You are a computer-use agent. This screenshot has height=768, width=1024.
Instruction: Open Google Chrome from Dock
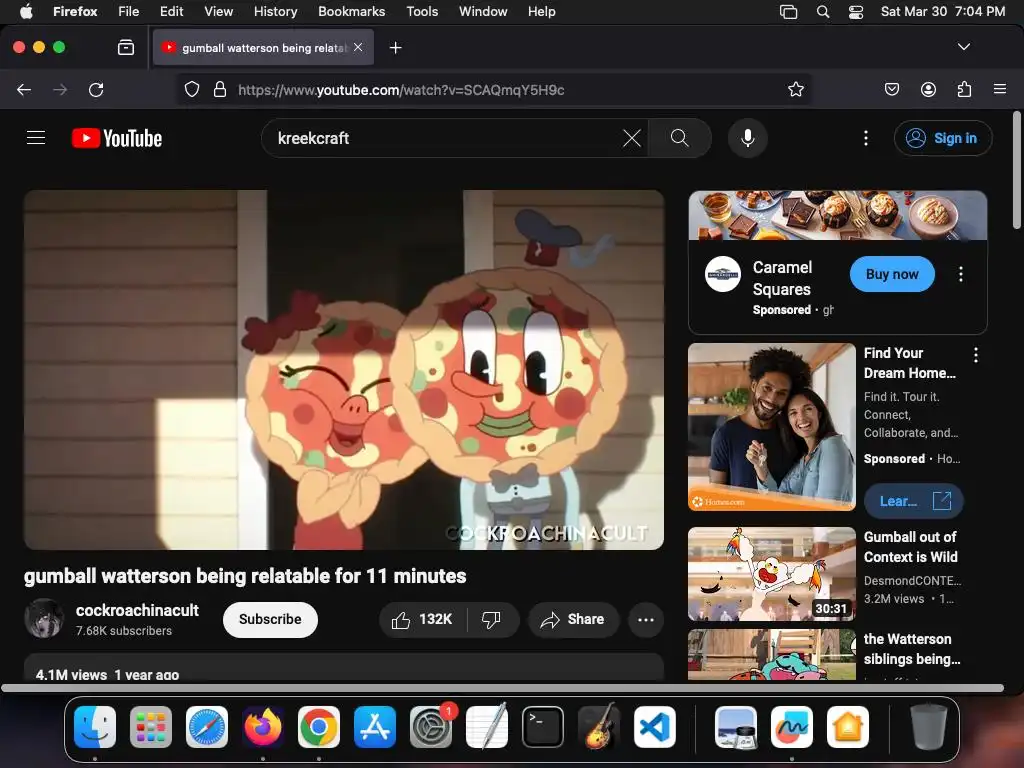[319, 727]
